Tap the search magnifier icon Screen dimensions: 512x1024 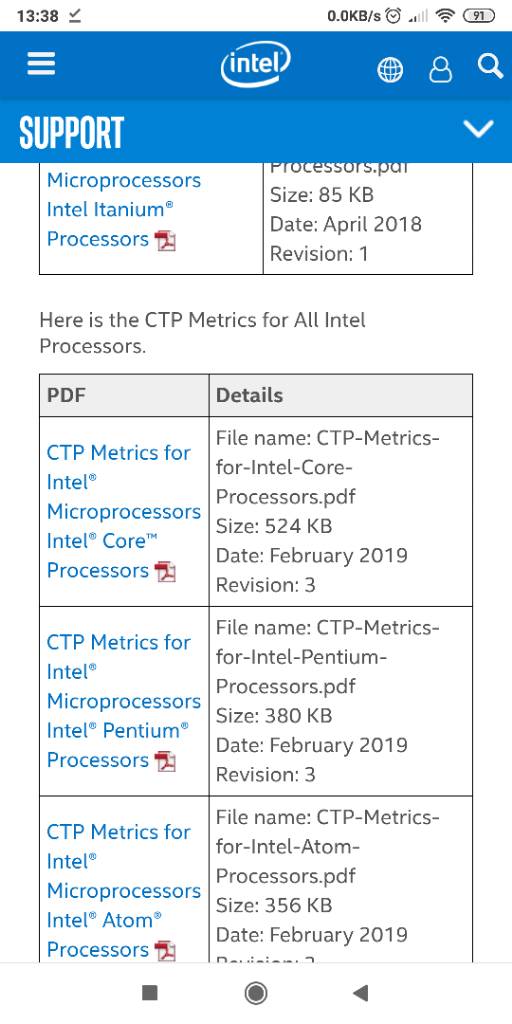pyautogui.click(x=490, y=67)
